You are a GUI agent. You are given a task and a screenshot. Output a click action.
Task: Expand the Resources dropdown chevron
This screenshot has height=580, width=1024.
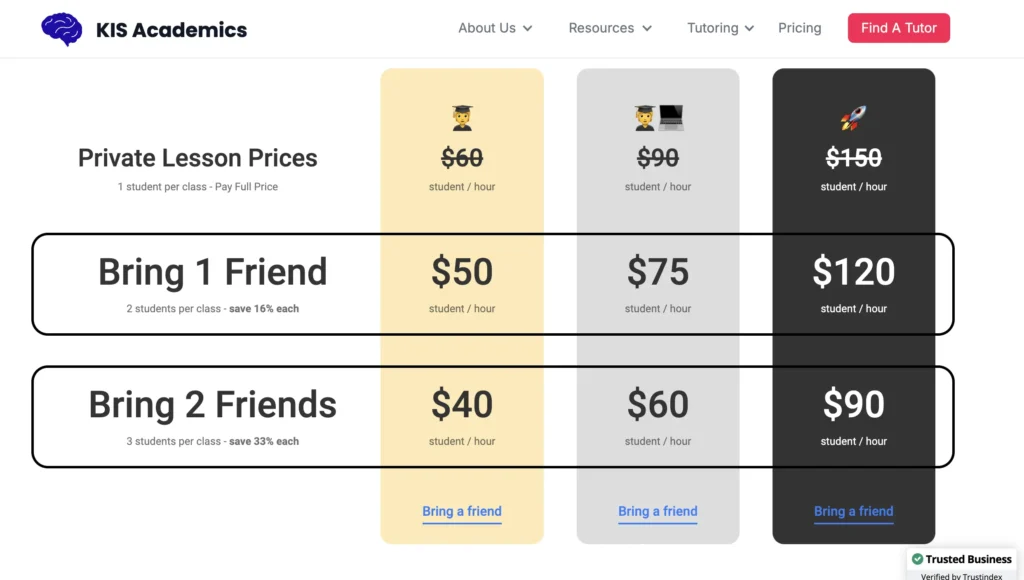coord(647,28)
